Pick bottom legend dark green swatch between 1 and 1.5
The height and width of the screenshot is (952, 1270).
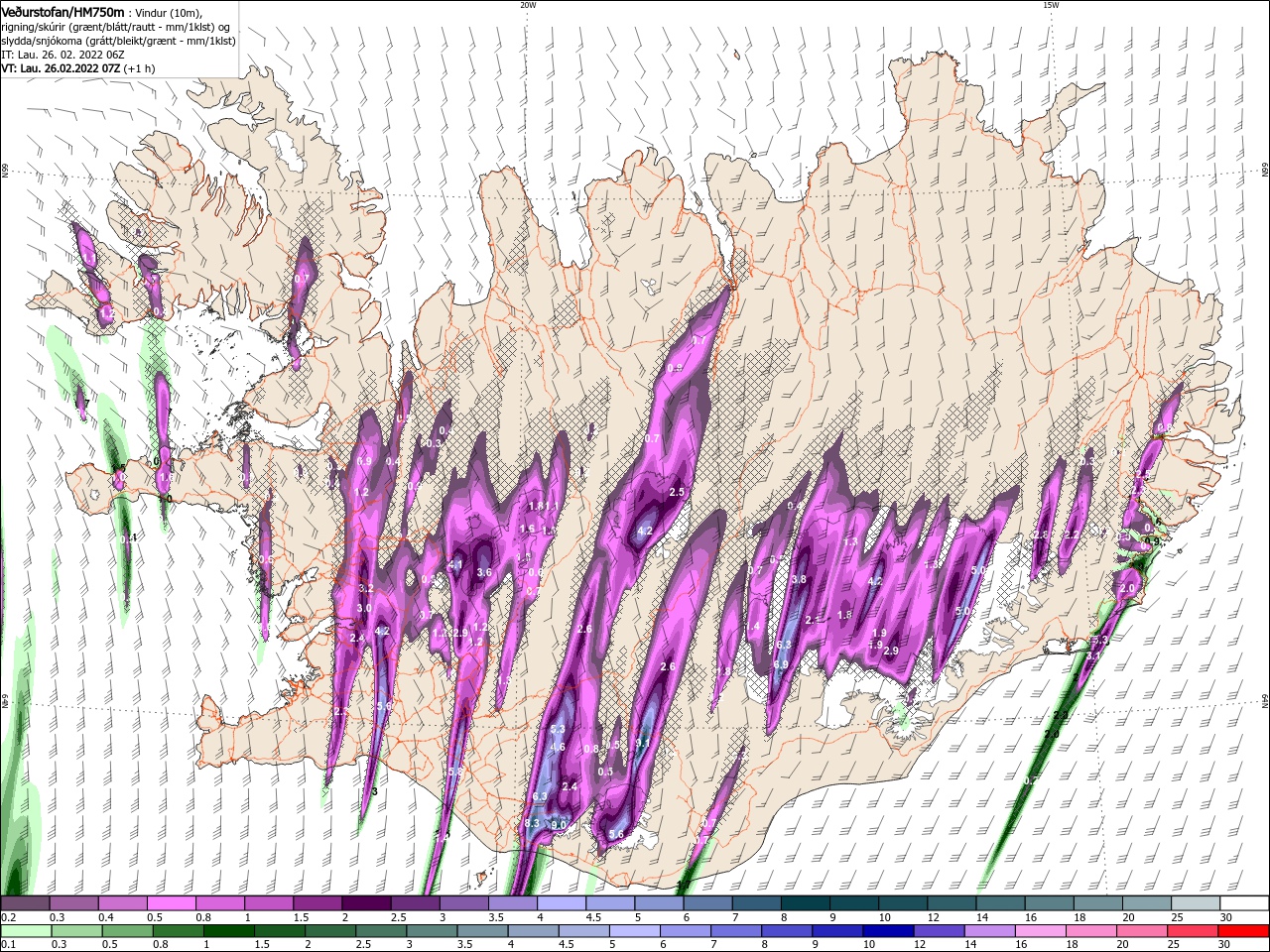click(231, 931)
